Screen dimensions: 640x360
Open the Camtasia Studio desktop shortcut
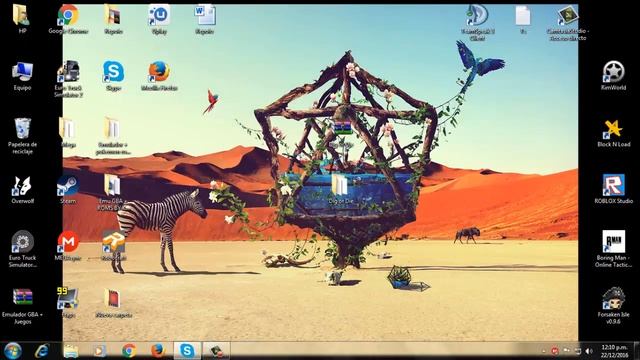(x=568, y=15)
